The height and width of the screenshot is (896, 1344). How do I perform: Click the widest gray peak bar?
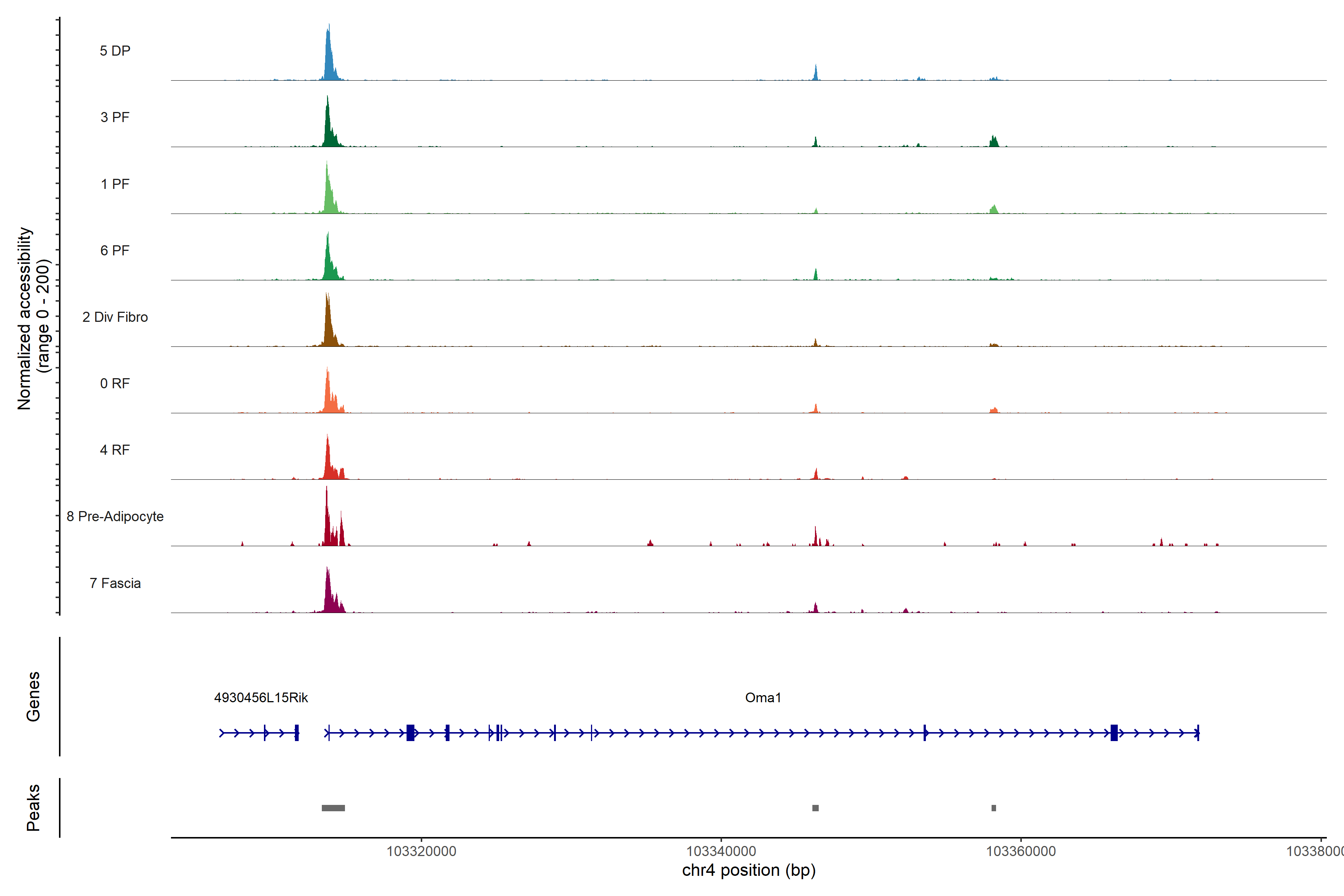click(333, 808)
